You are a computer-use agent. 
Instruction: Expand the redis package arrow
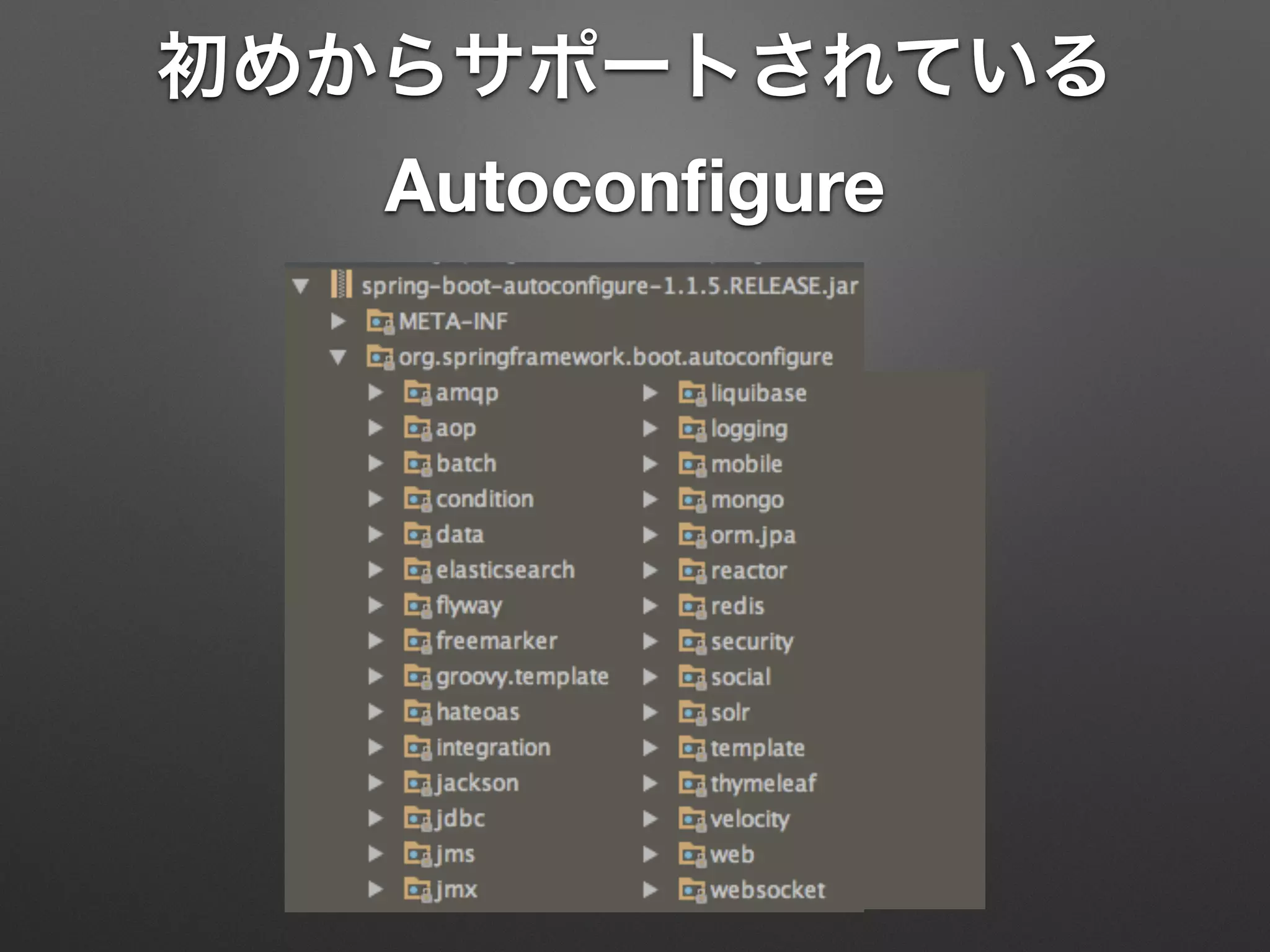[650, 606]
